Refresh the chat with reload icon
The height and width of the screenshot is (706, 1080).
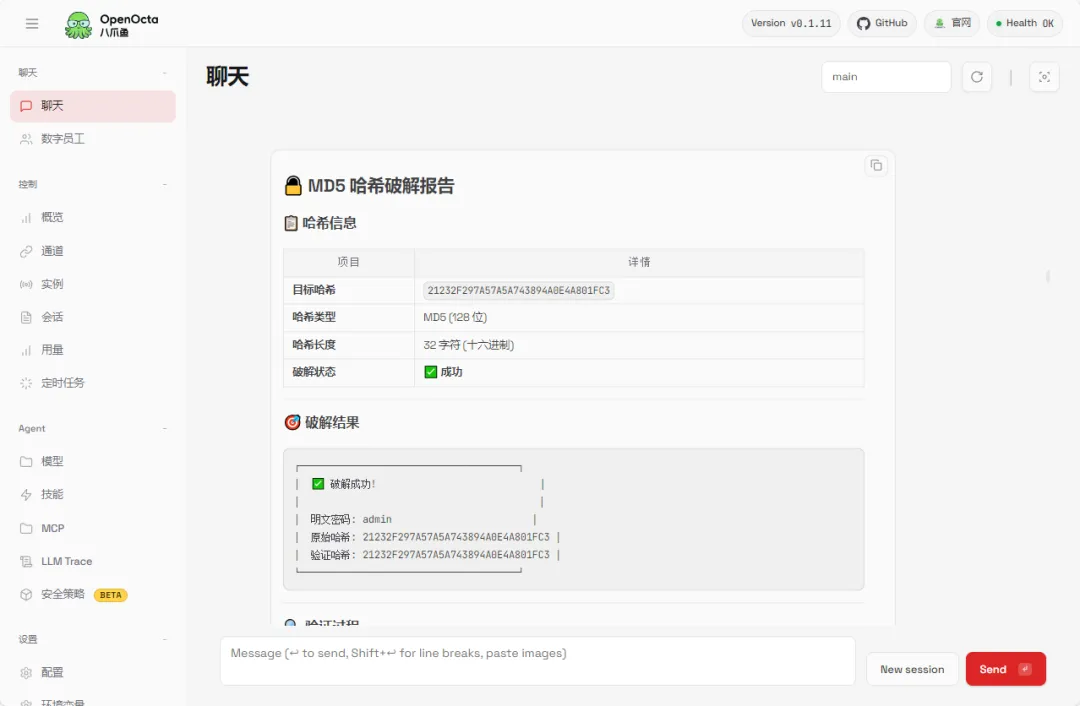(x=977, y=76)
